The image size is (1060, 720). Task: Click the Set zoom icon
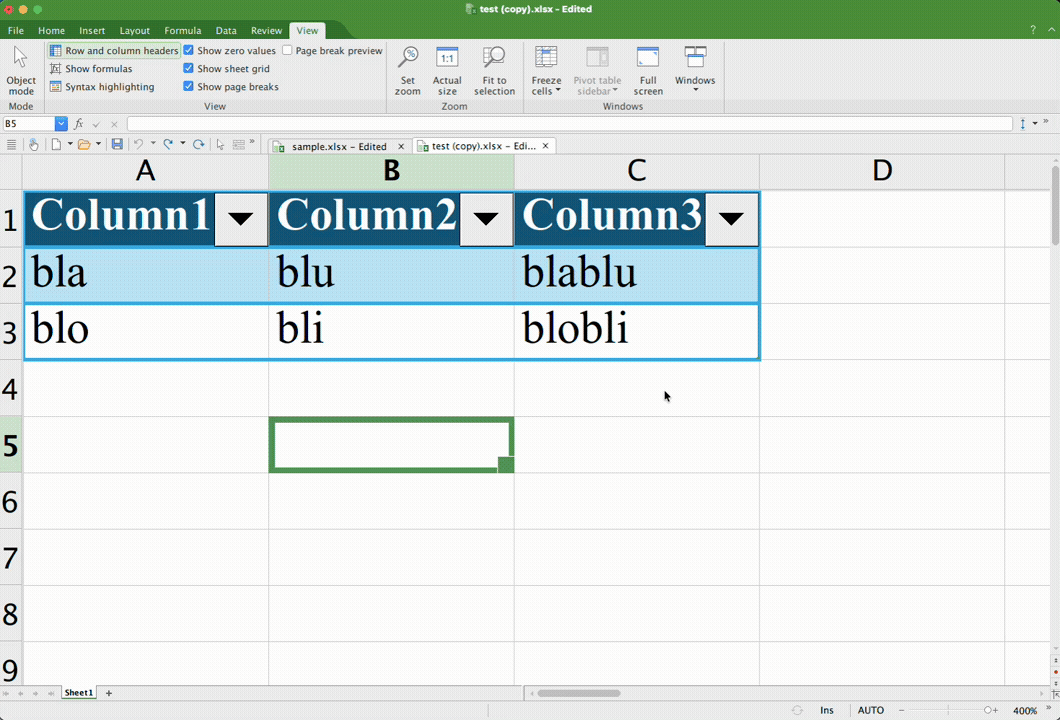click(x=408, y=70)
